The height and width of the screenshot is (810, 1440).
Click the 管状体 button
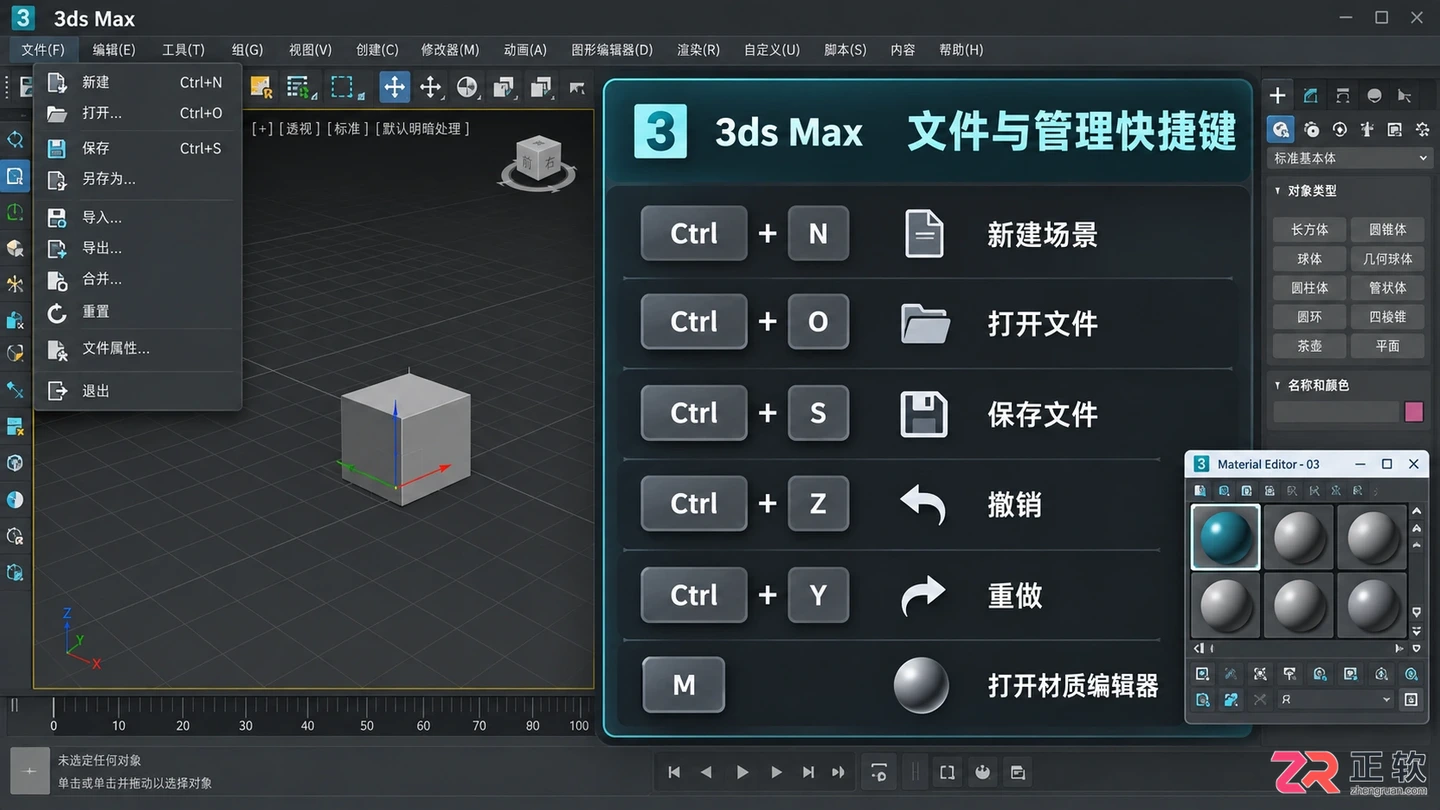1387,287
